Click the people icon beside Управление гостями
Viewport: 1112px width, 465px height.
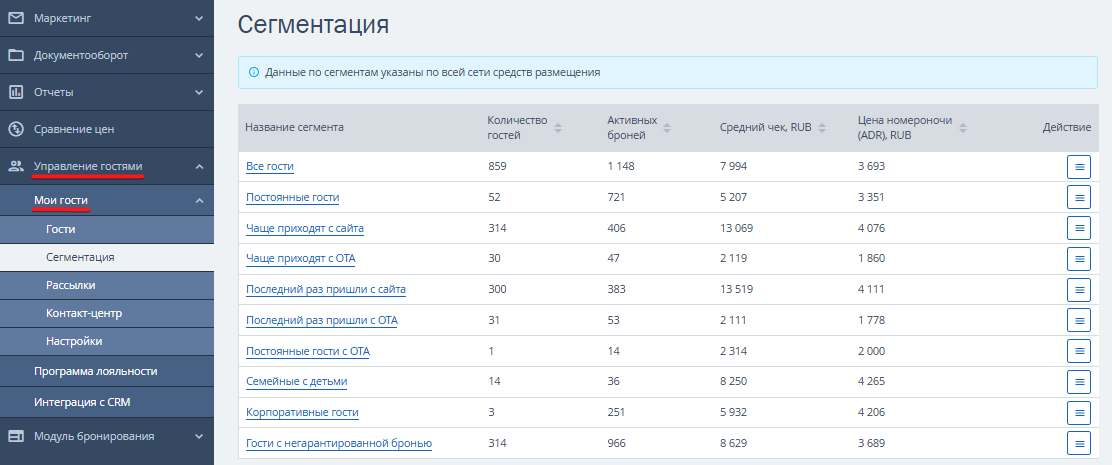(16, 167)
